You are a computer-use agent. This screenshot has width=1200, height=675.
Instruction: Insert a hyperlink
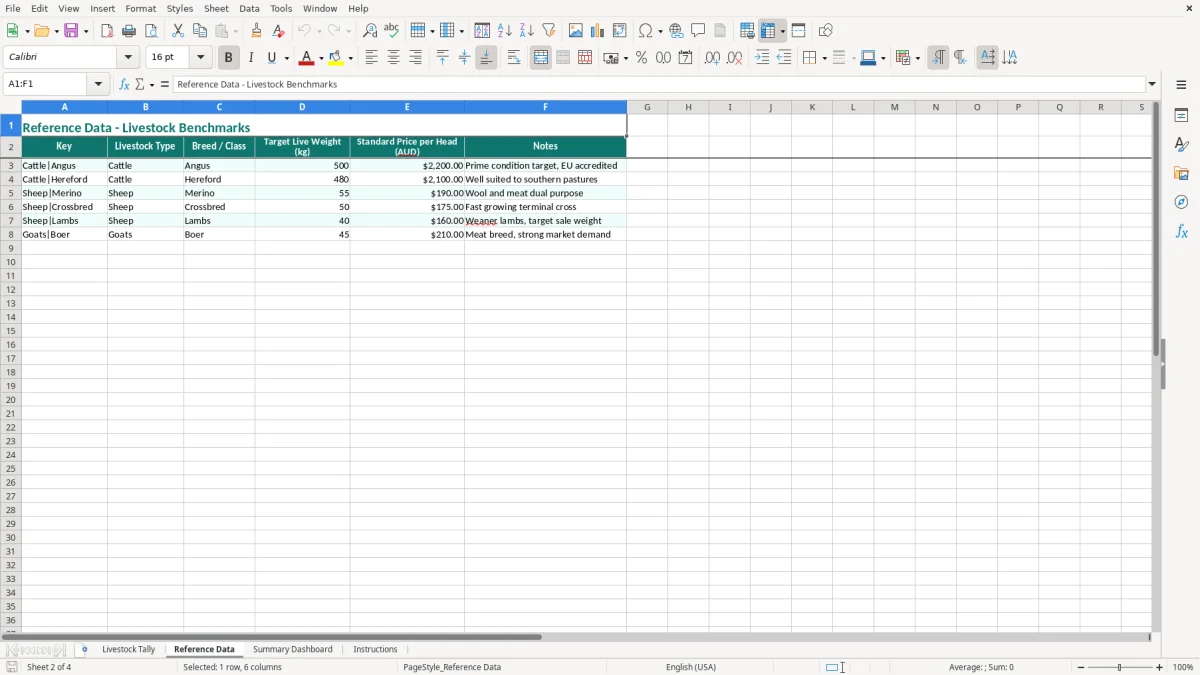[676, 31]
